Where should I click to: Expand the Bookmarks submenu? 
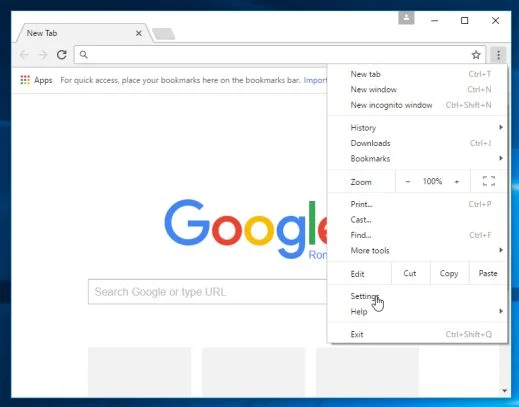[417, 158]
